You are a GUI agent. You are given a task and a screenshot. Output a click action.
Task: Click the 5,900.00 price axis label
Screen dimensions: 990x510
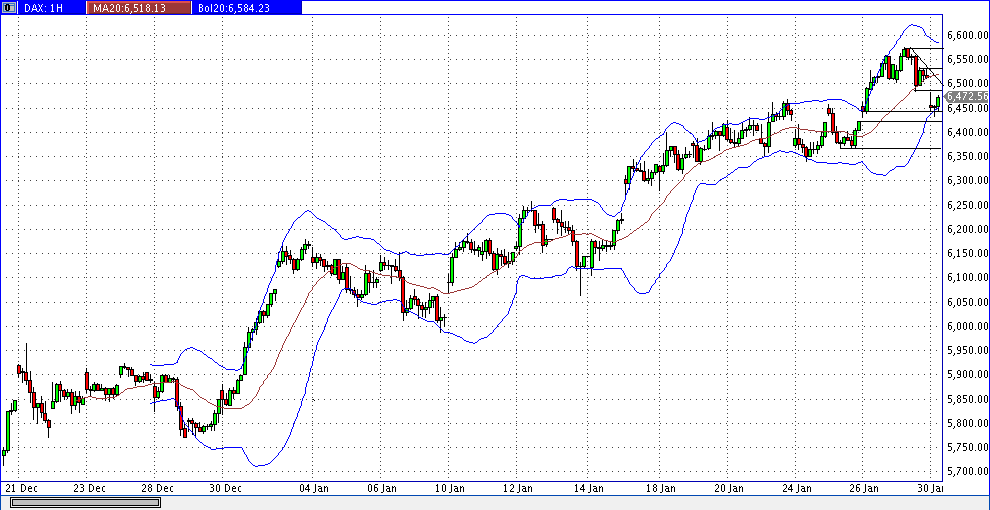pos(967,375)
